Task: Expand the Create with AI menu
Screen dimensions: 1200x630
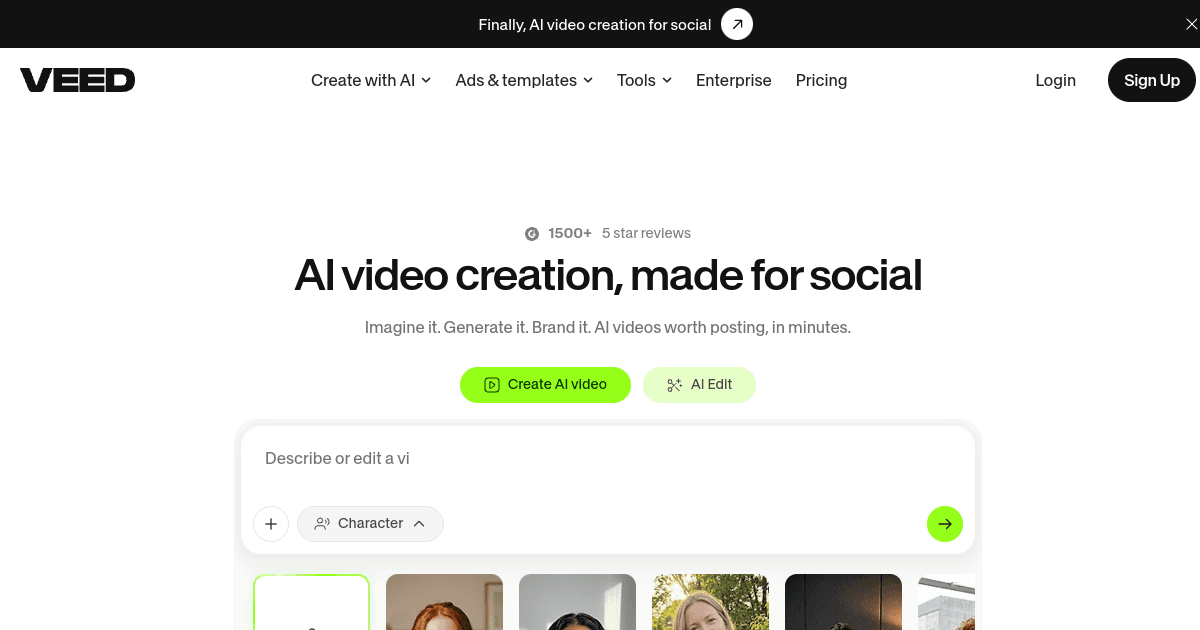Action: pyautogui.click(x=371, y=80)
